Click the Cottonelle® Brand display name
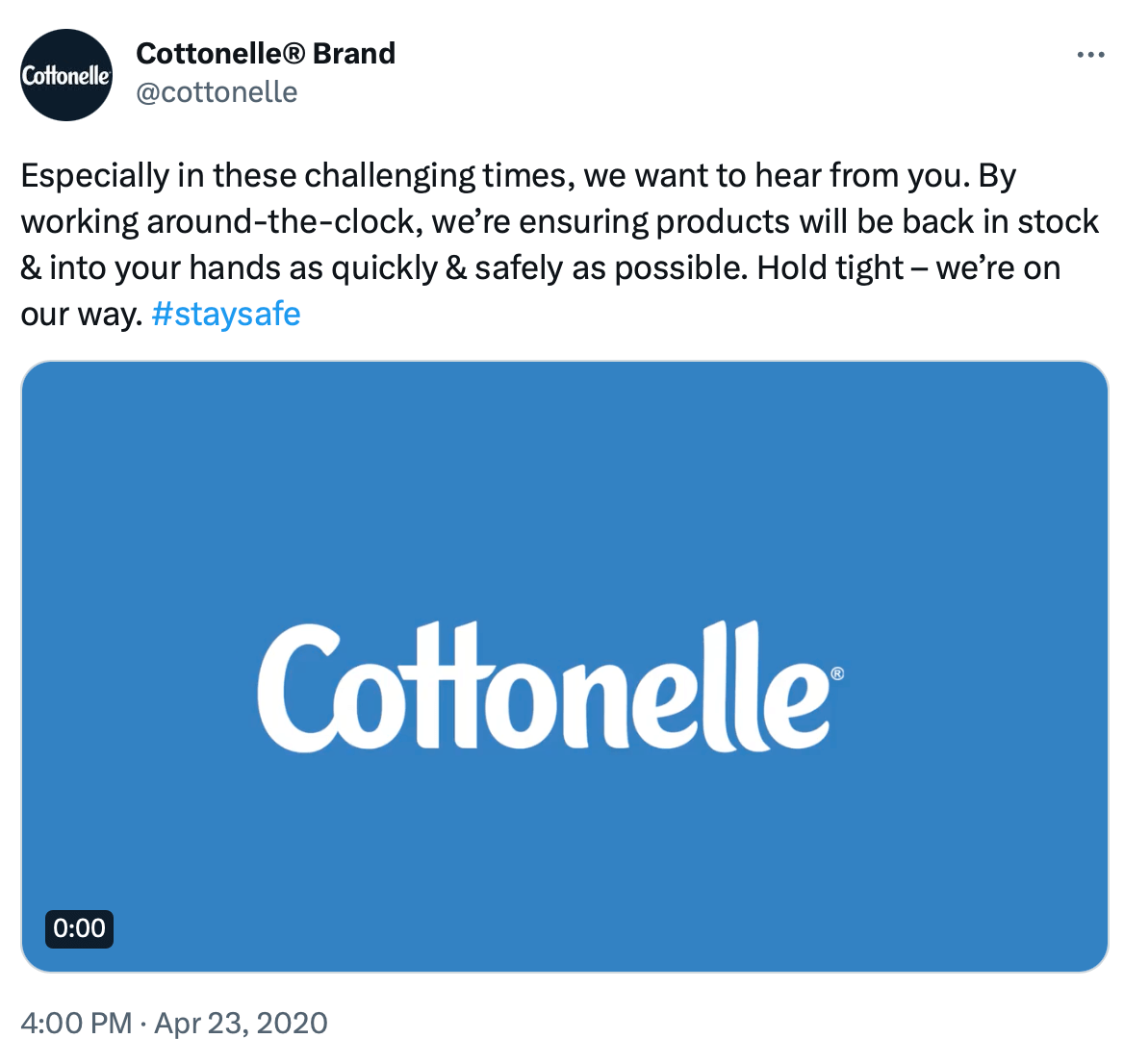The width and height of the screenshot is (1124, 1064). point(266,53)
